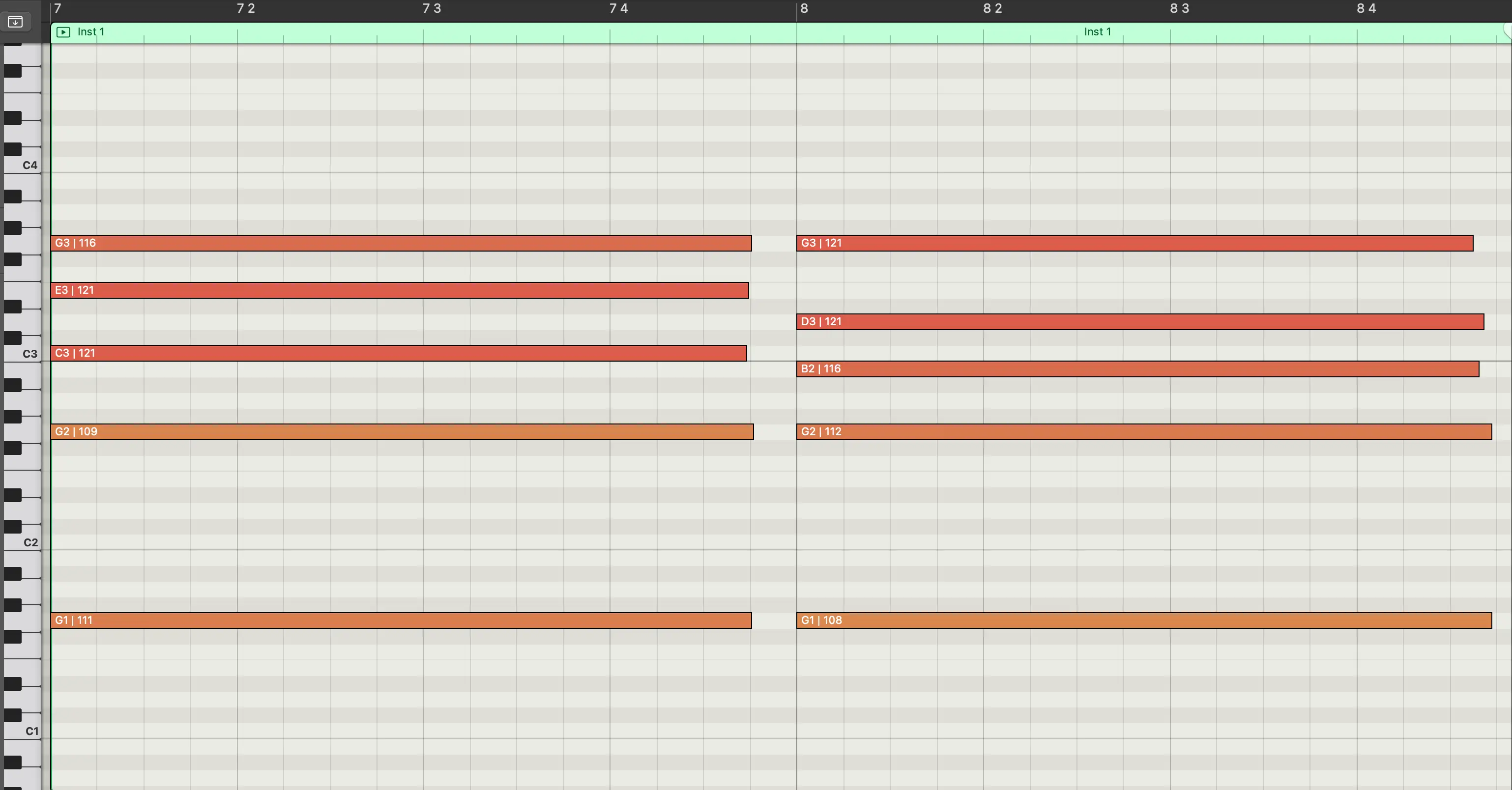Select the G2 note with velocity 112
The height and width of the screenshot is (790, 1512).
[x=1143, y=432]
